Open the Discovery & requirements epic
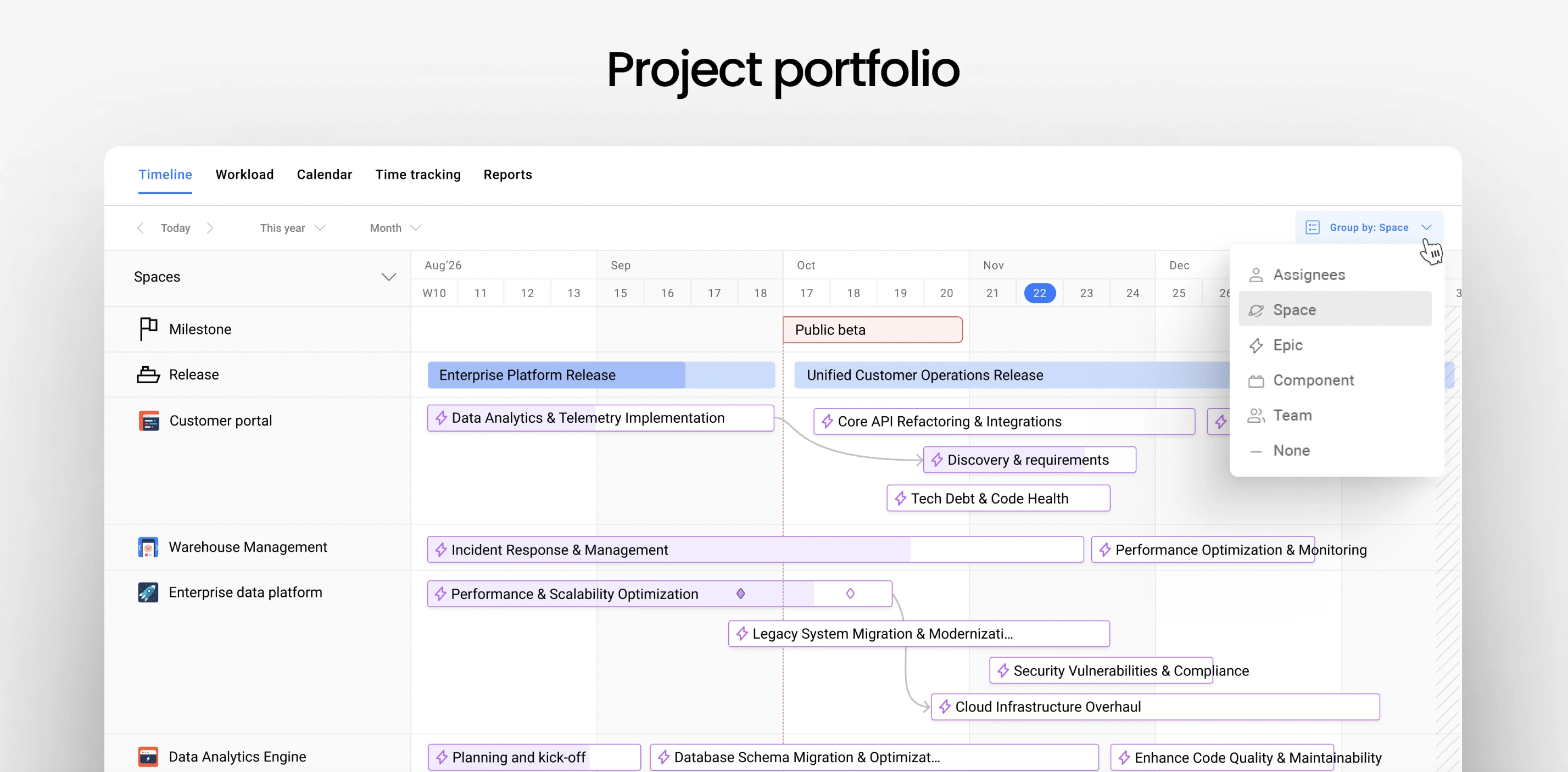 coord(1029,460)
